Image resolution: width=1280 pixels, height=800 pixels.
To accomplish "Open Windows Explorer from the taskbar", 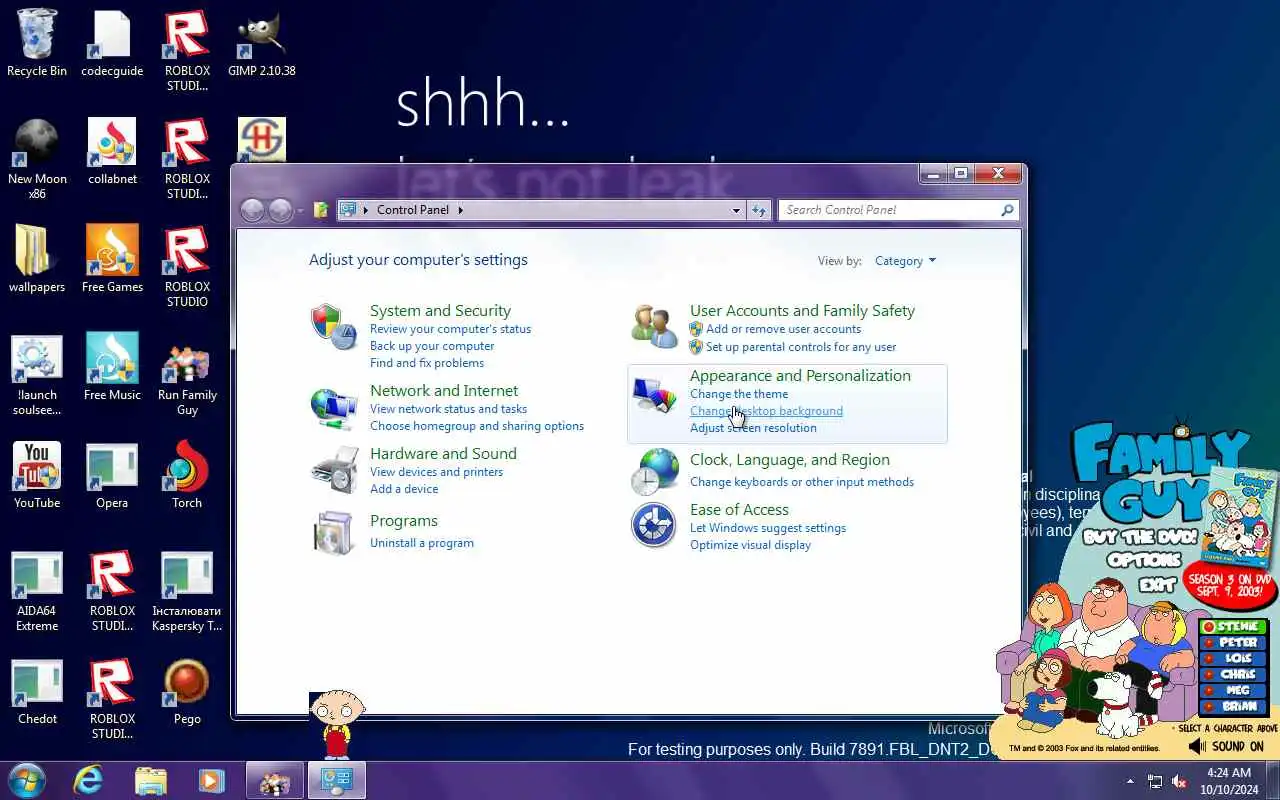I will [x=150, y=780].
